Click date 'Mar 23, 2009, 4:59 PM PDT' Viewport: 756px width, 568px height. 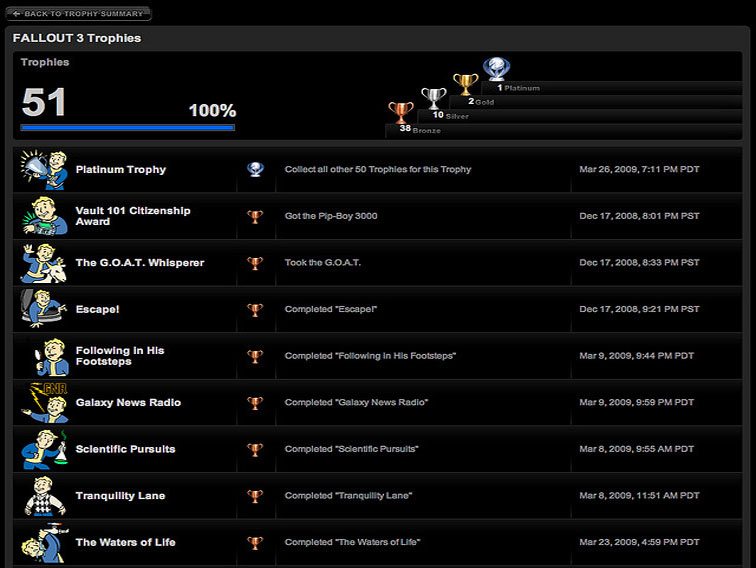[x=639, y=542]
